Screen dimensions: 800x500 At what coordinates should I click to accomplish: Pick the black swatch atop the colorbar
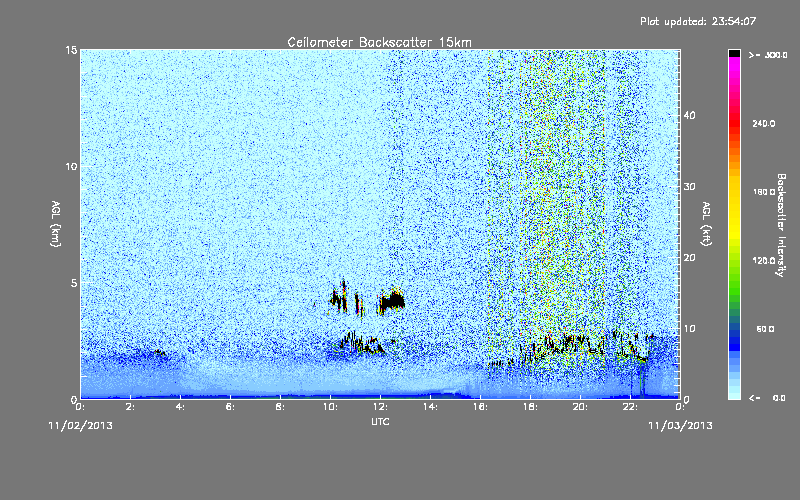coord(734,53)
